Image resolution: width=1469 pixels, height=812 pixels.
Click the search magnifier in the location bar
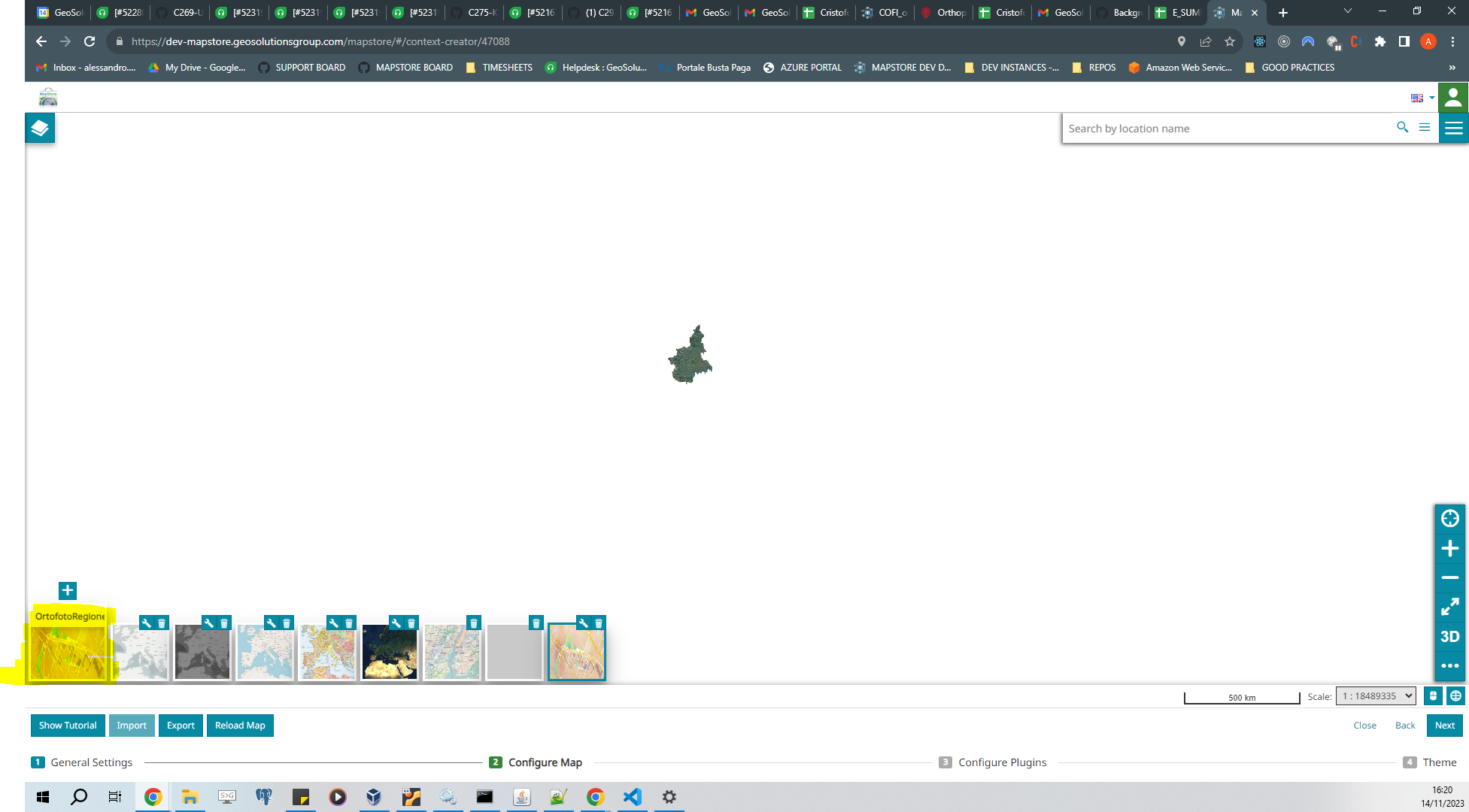pos(1402,128)
